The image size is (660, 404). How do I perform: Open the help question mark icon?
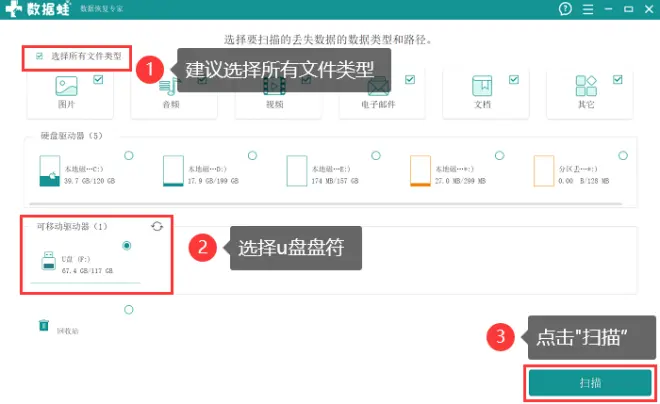(x=565, y=9)
